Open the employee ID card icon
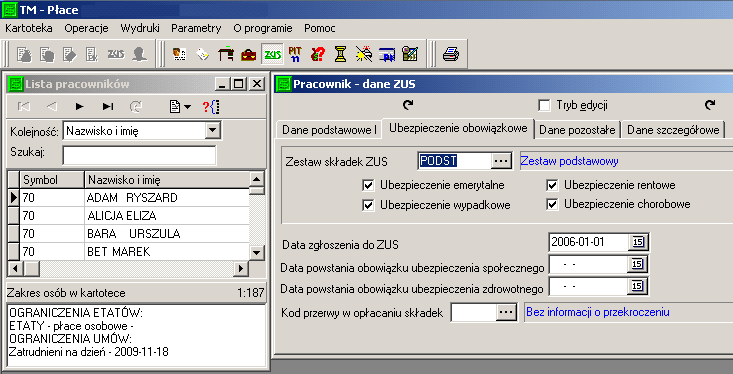Screen dimensions: 733x374 pos(179,55)
